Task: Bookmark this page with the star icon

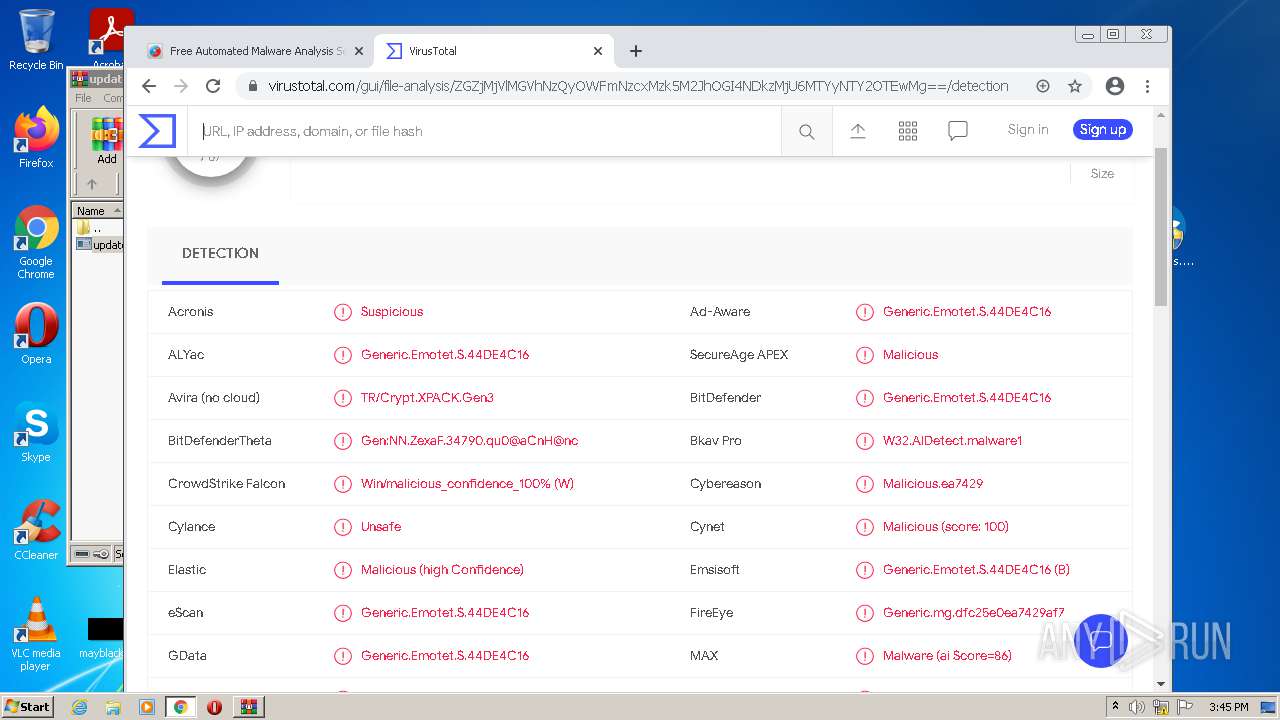Action: pos(1075,86)
